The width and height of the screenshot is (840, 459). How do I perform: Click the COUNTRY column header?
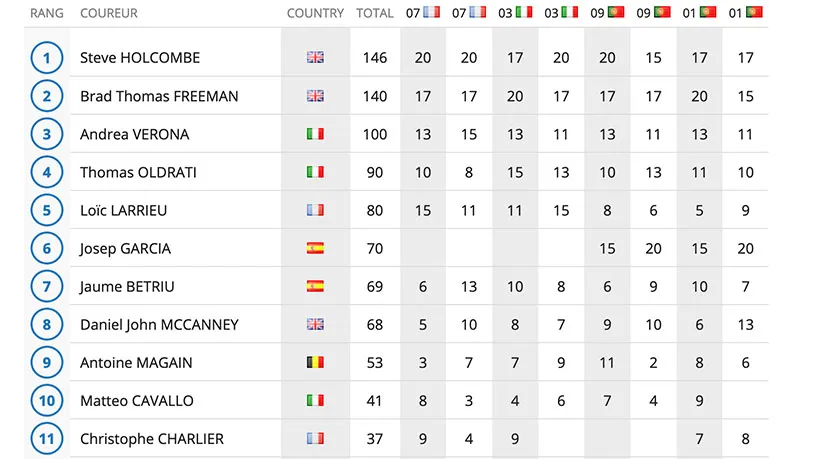315,13
